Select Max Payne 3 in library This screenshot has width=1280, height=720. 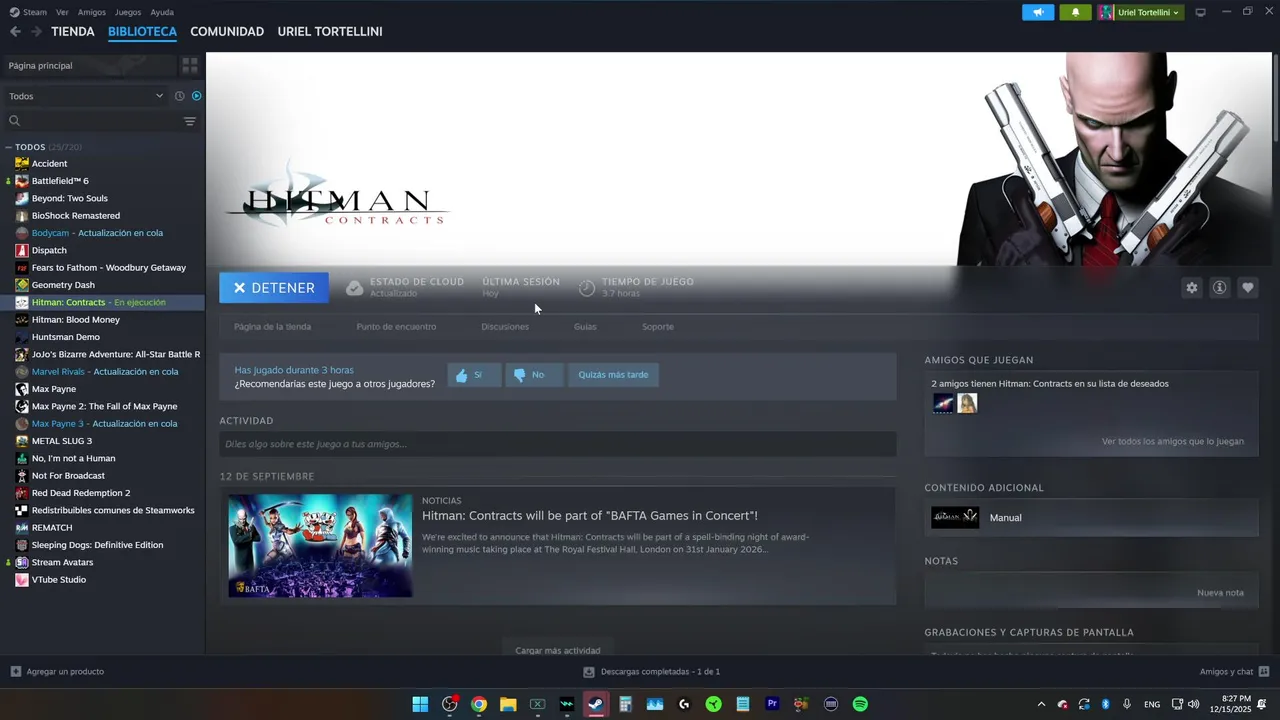pyautogui.click(x=103, y=423)
